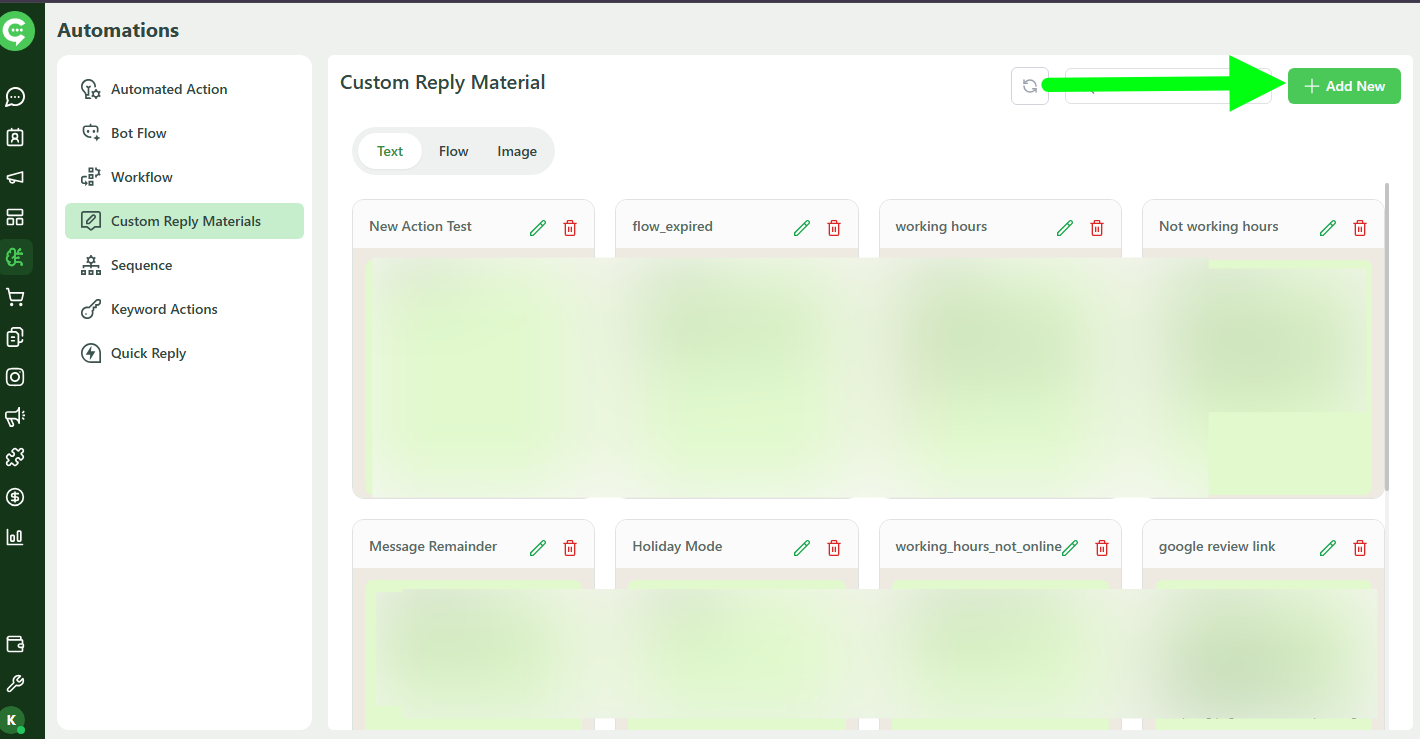Open the Instagram channel icon

[15, 377]
